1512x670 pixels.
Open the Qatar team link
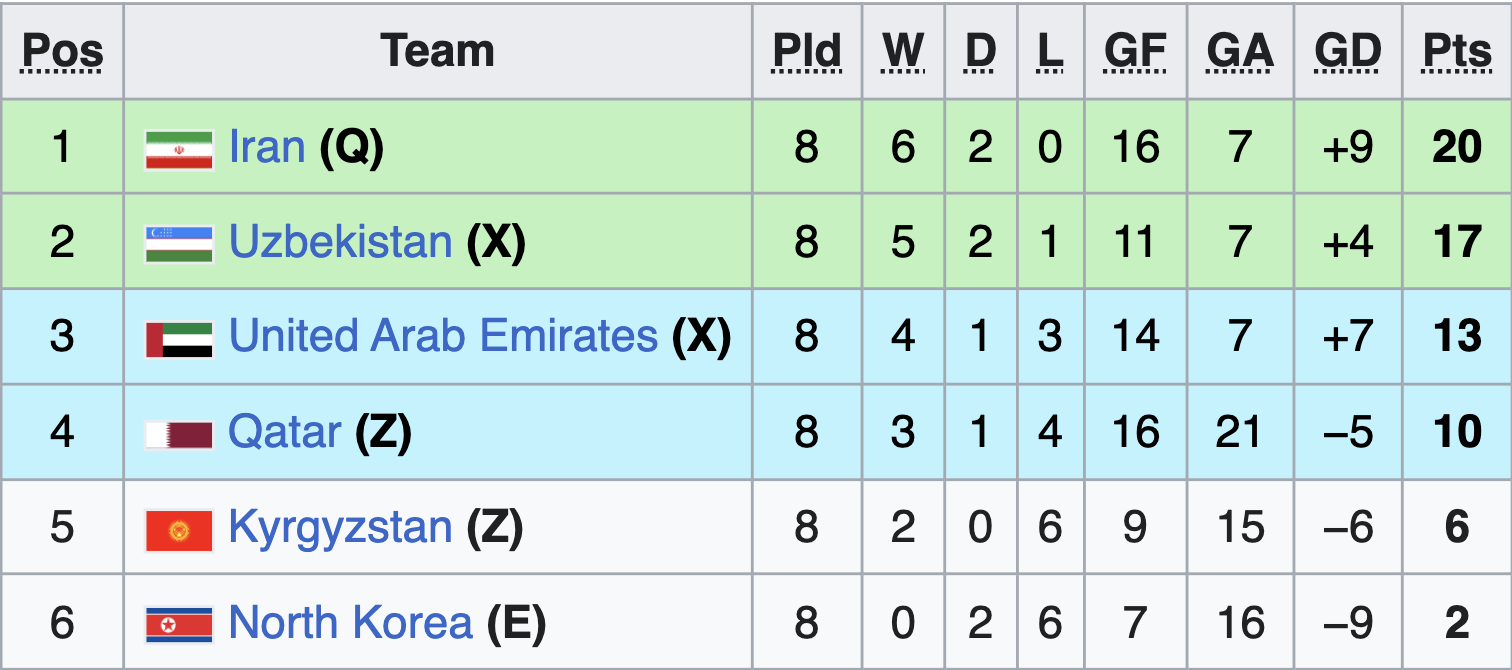[x=284, y=433]
